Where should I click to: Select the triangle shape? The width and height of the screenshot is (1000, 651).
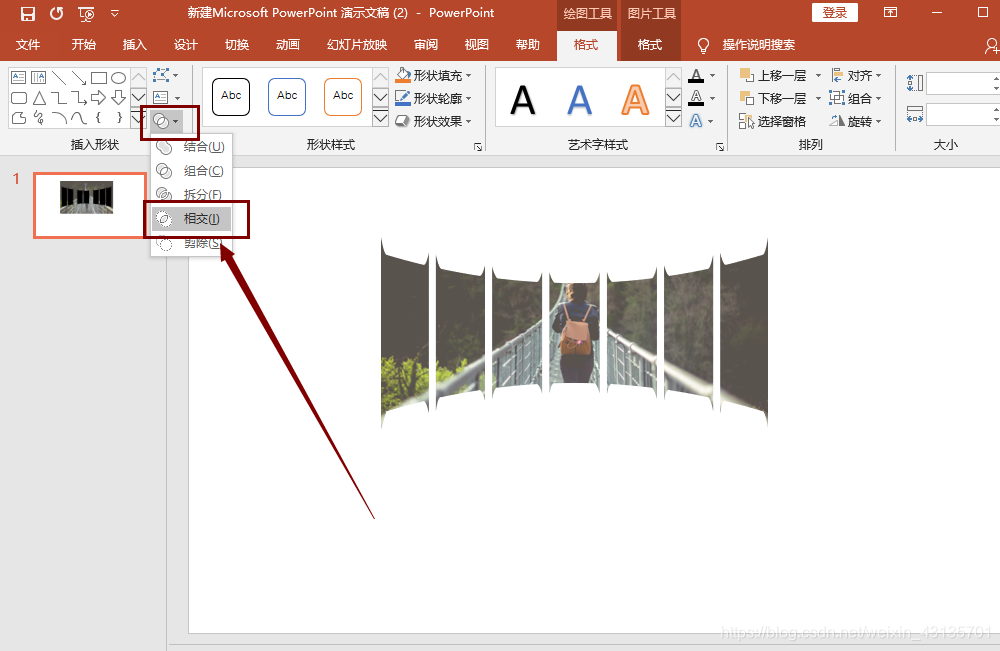[39, 98]
